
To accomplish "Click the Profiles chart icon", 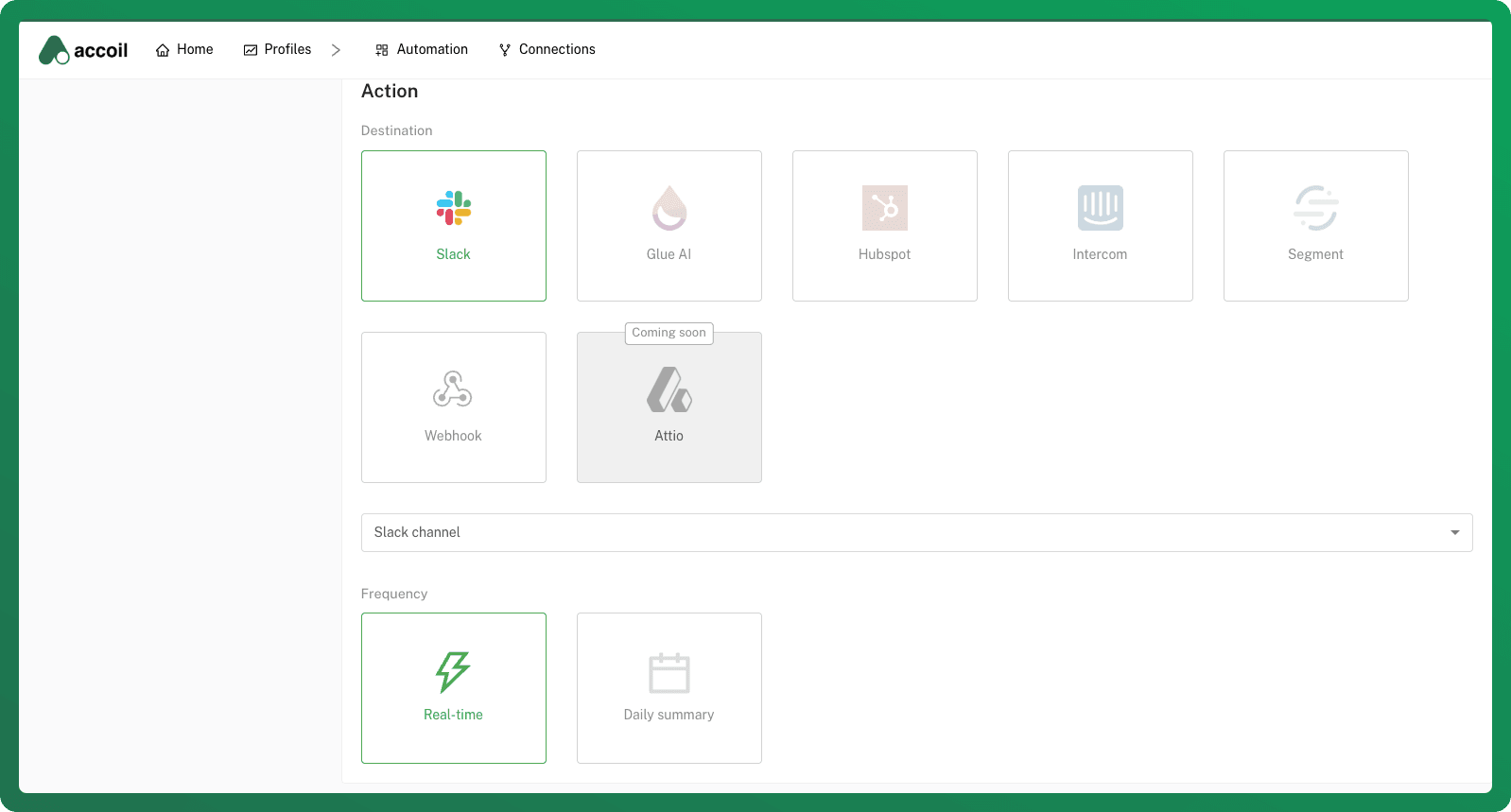I will click(251, 50).
